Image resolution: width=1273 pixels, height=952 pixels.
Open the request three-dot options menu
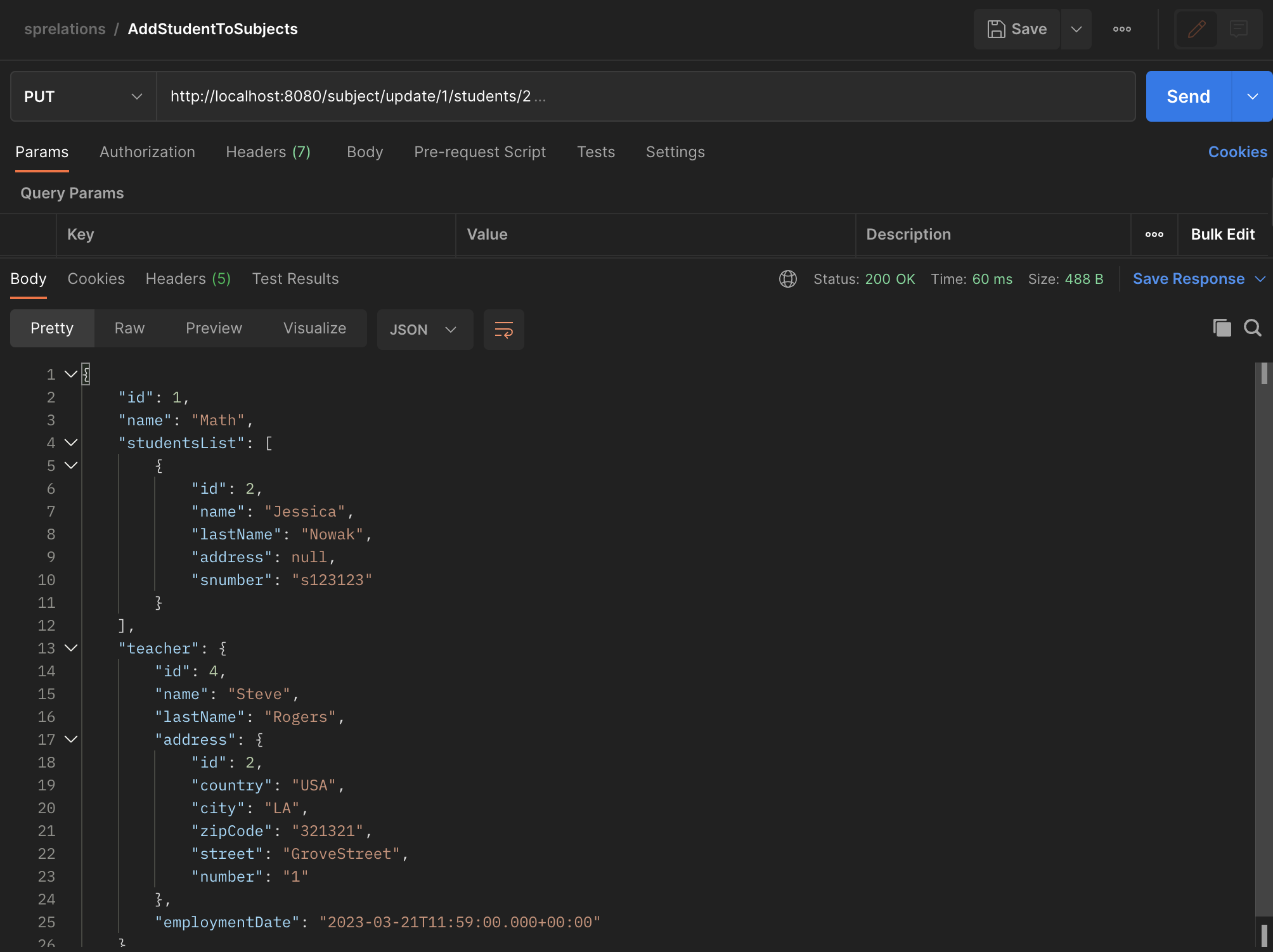(x=1122, y=29)
